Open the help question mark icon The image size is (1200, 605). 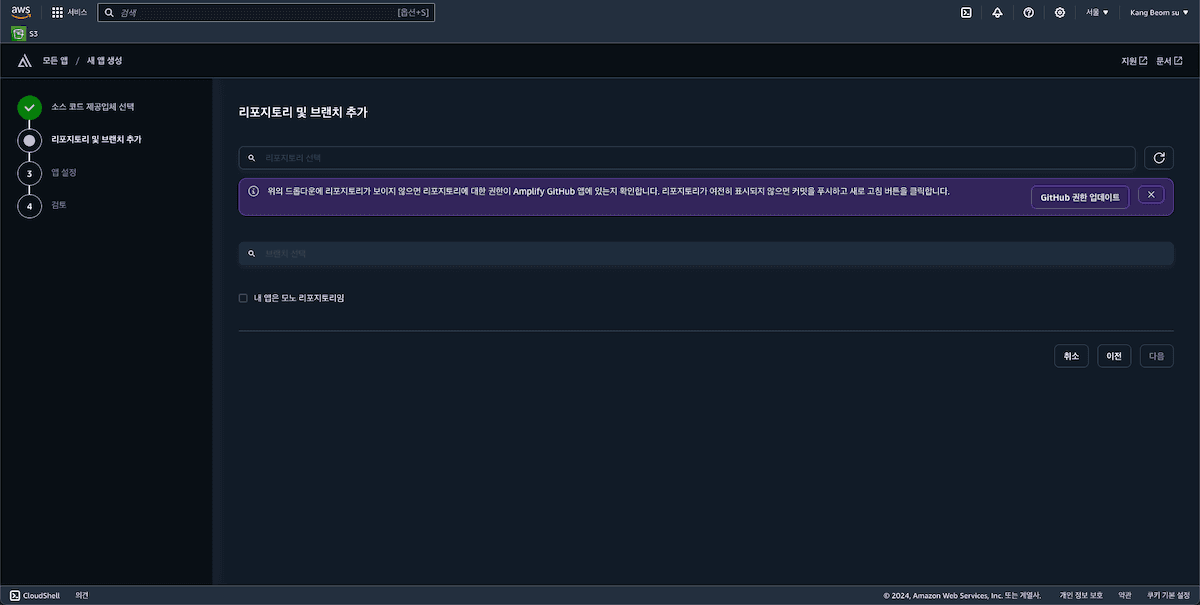[1028, 13]
